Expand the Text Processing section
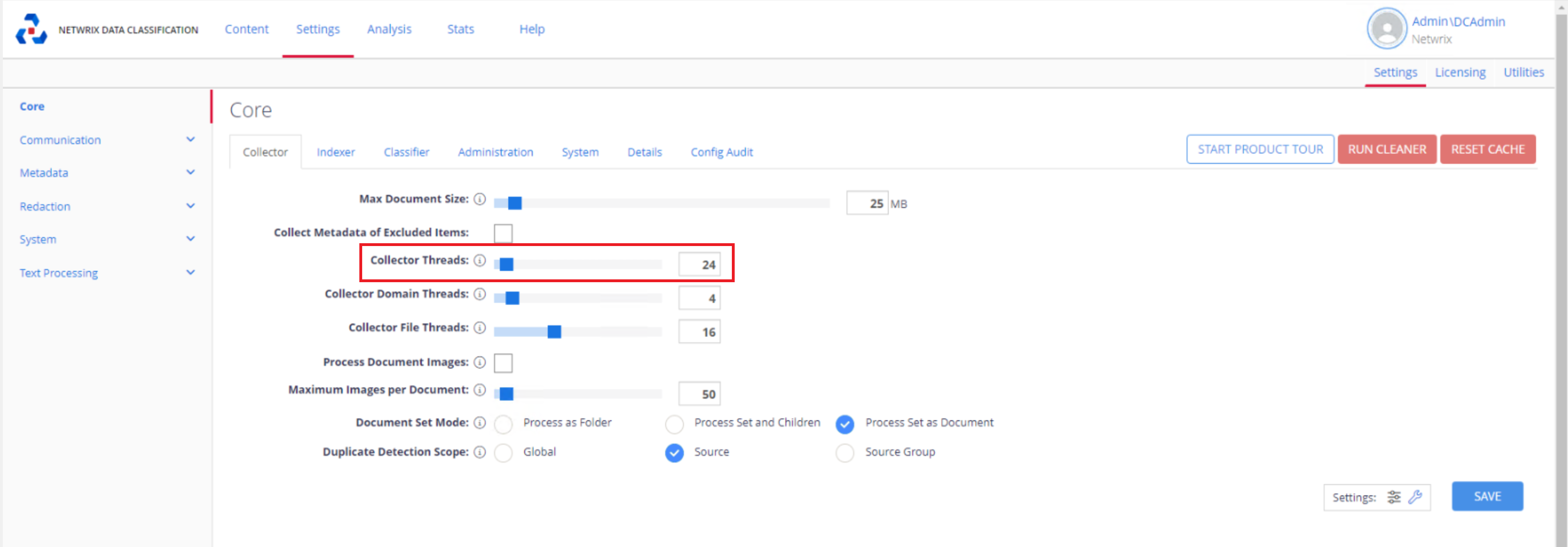Viewport: 1568px width, 547px height. [58, 273]
